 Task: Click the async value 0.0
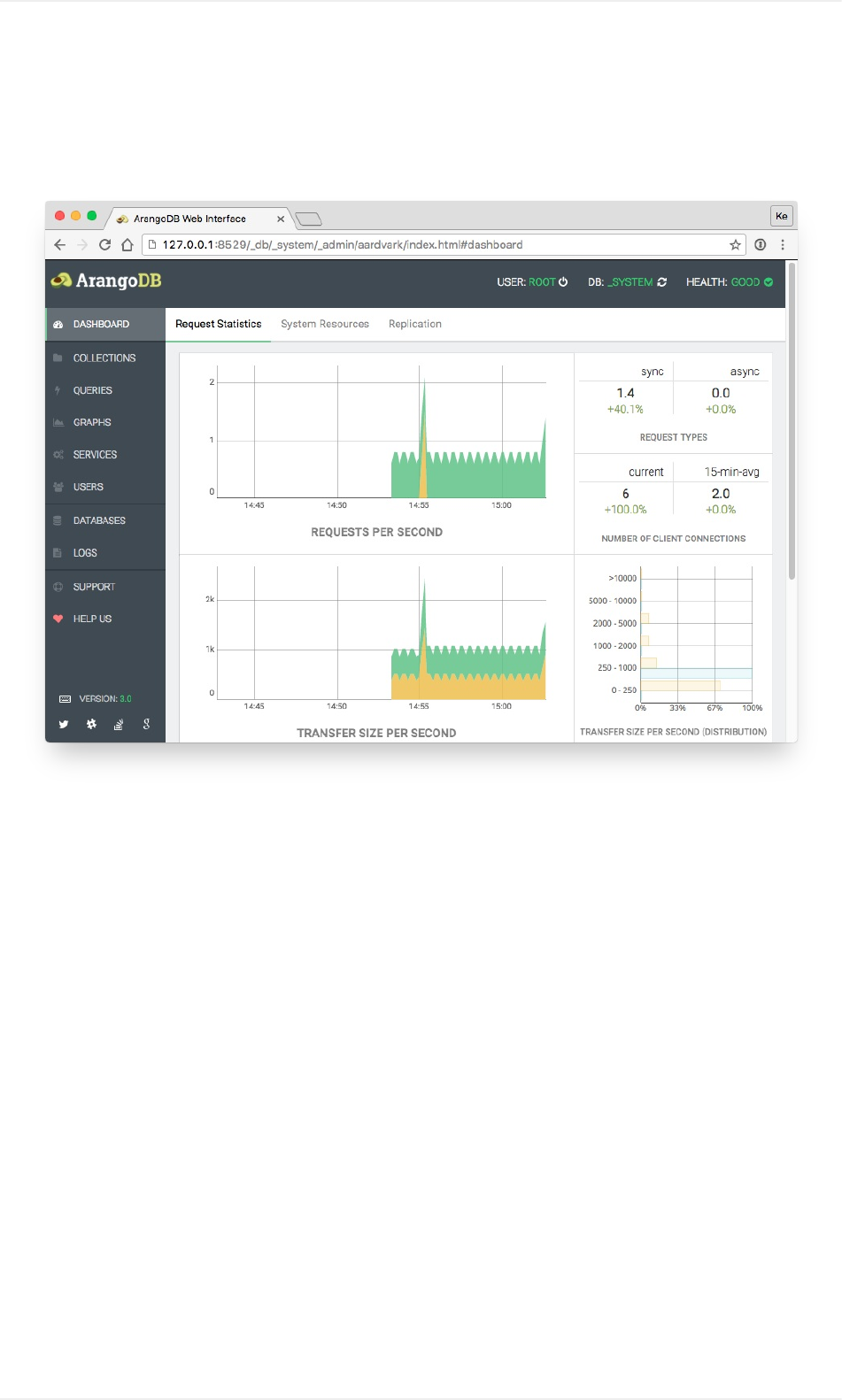pos(721,393)
